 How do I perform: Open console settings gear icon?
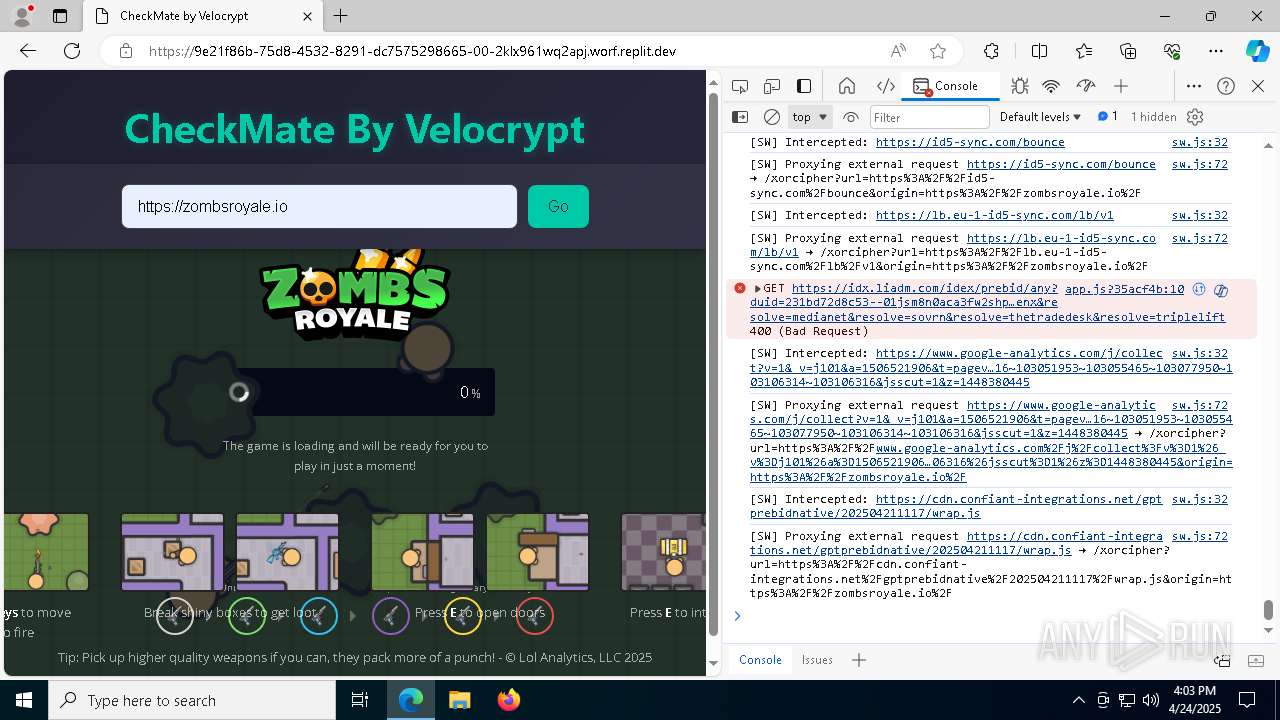tap(1195, 117)
